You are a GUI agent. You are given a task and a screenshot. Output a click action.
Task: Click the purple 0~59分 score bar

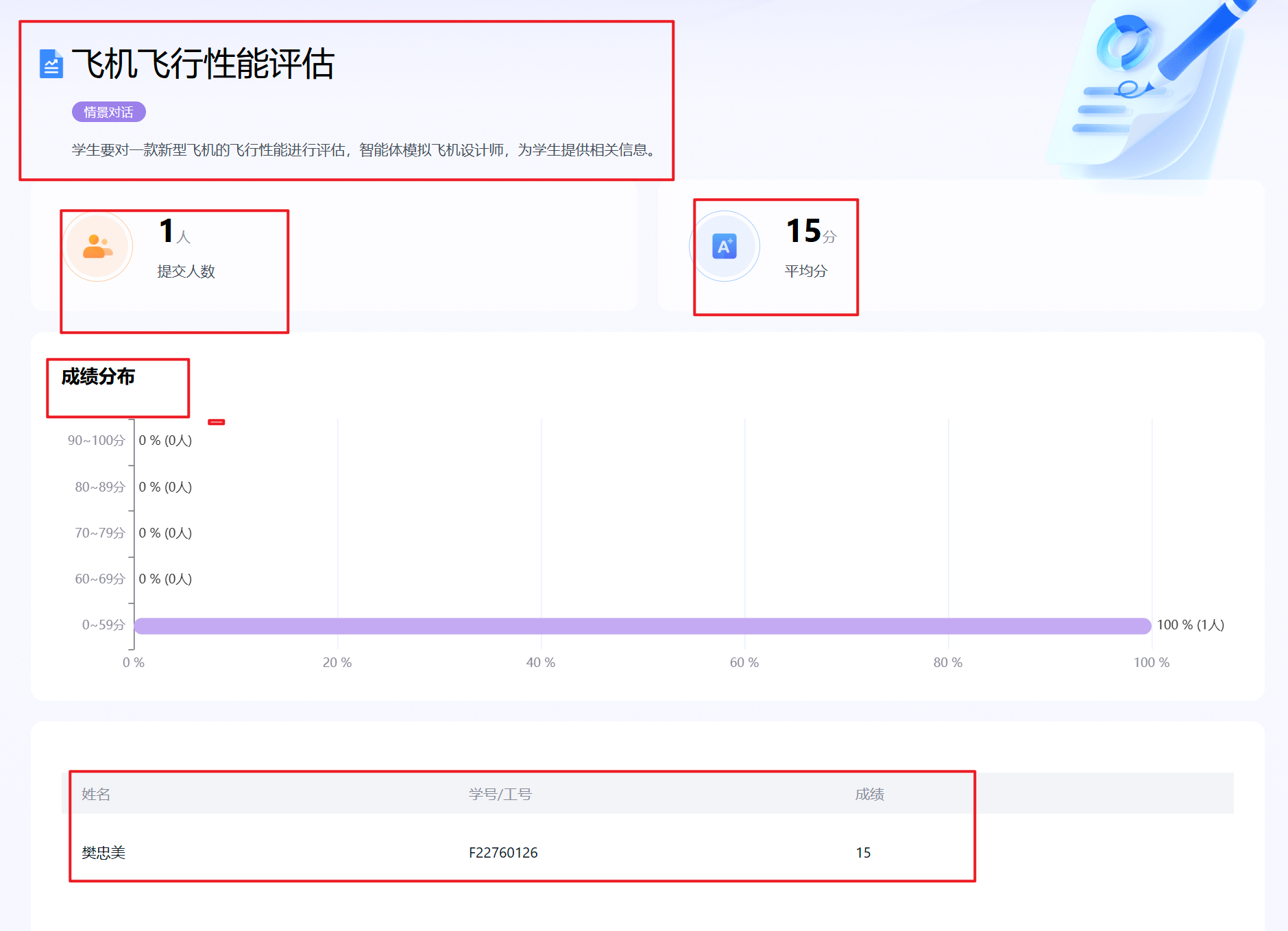[x=642, y=625]
